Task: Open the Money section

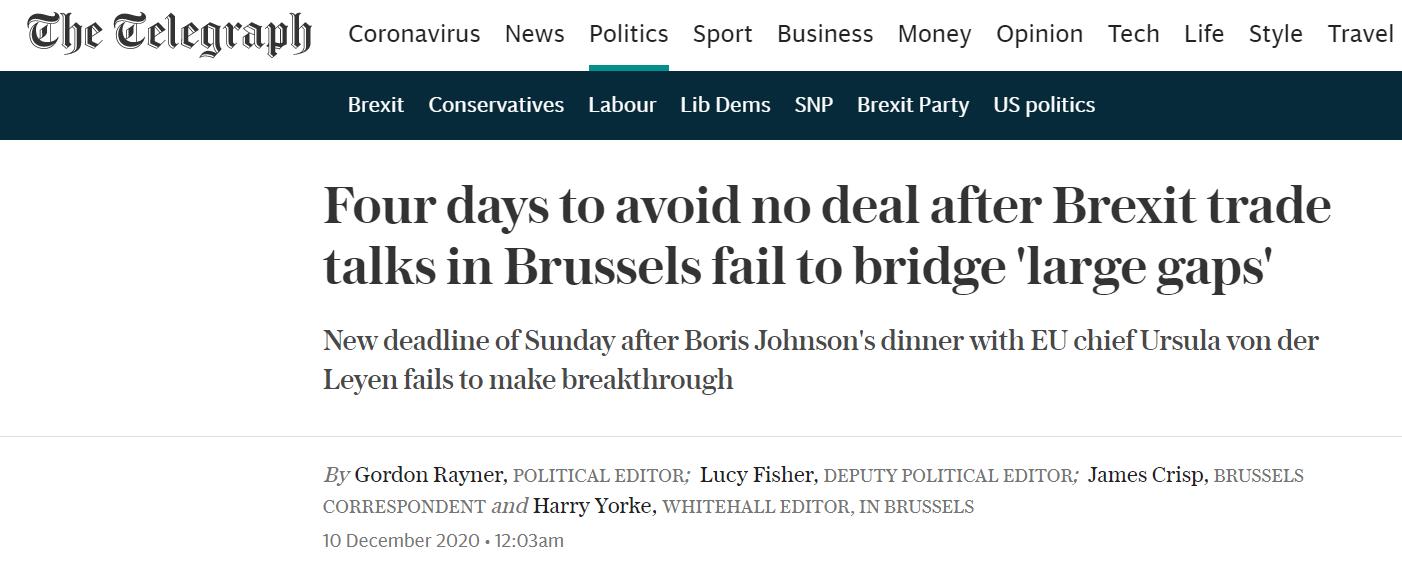Action: click(934, 34)
